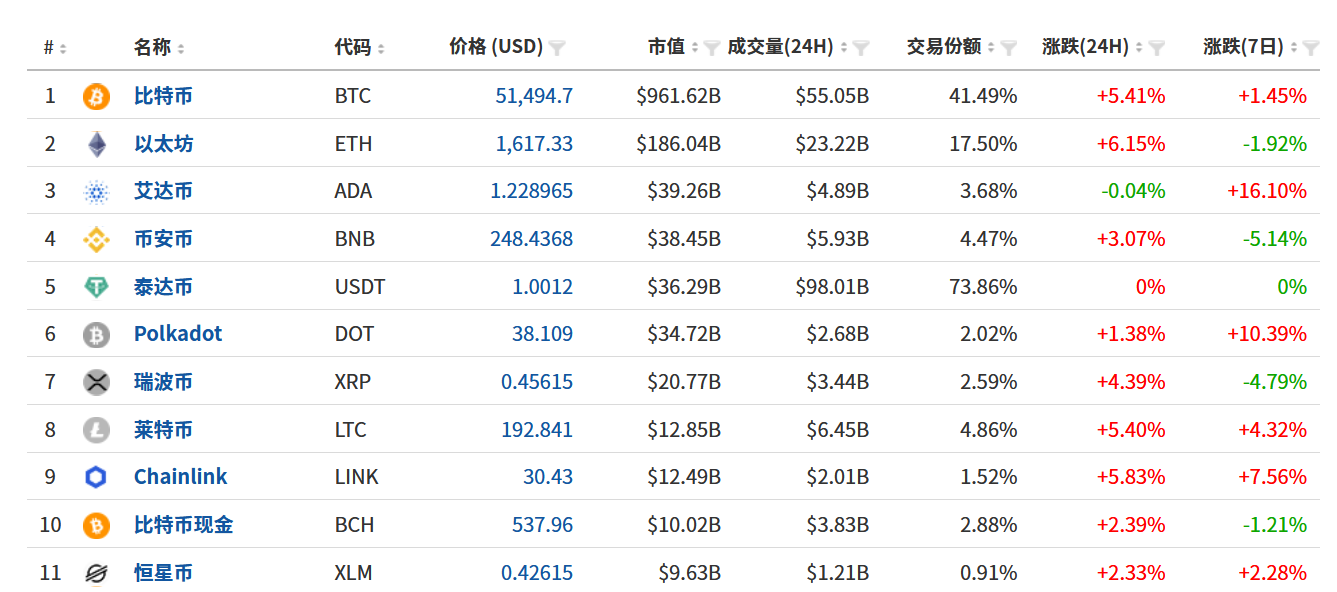Click the silver Litecoin LTC icon
Viewport: 1337px width, 592px height.
(x=96, y=430)
